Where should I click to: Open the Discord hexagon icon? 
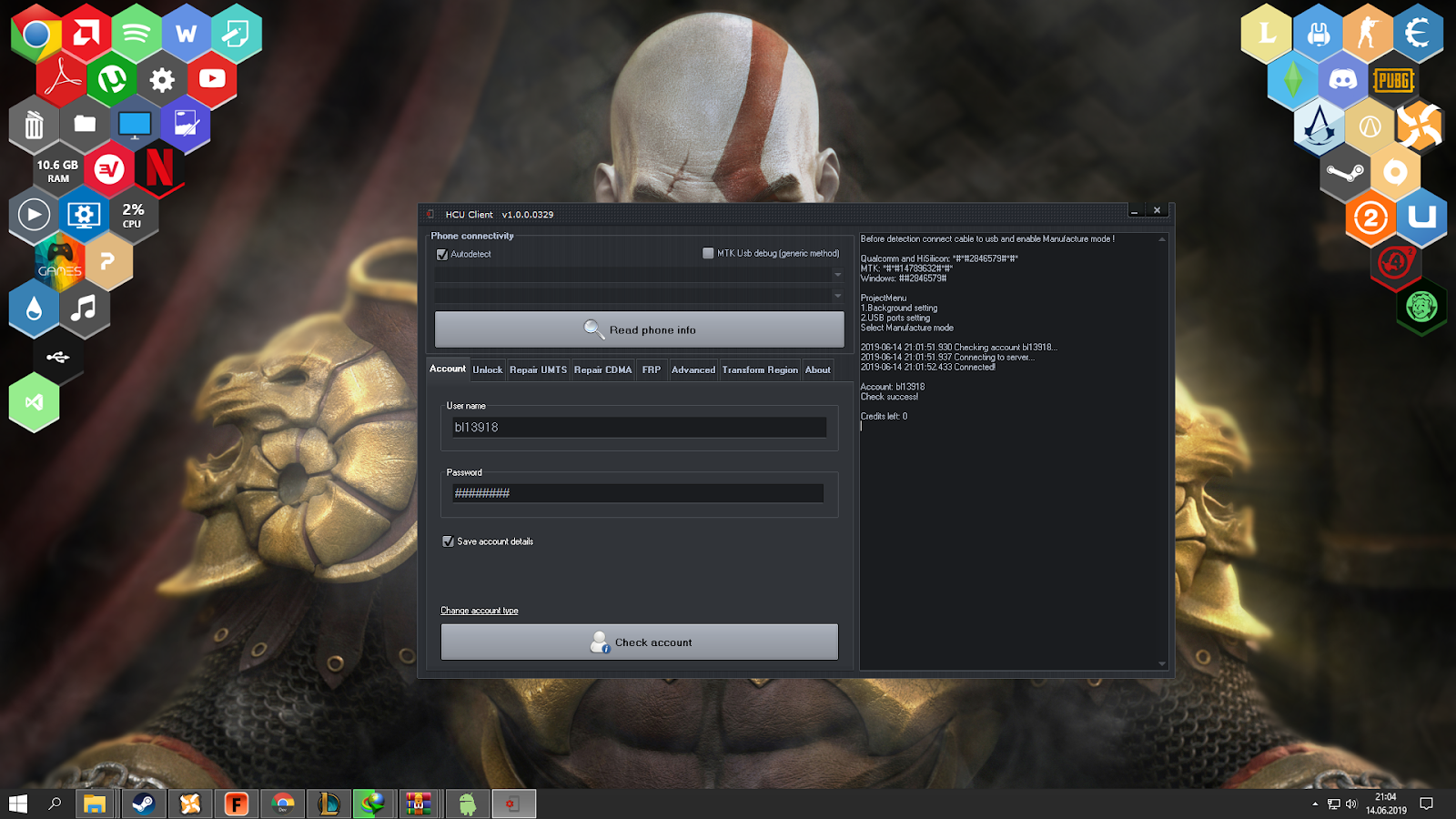[x=1343, y=80]
